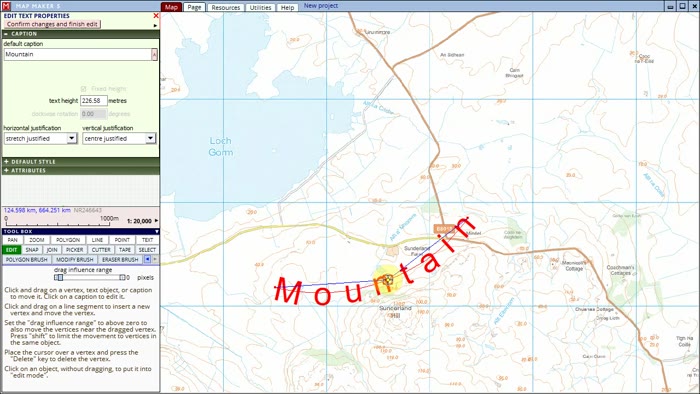Switch to the Map tab
The width and height of the screenshot is (700, 394).
[x=171, y=7]
